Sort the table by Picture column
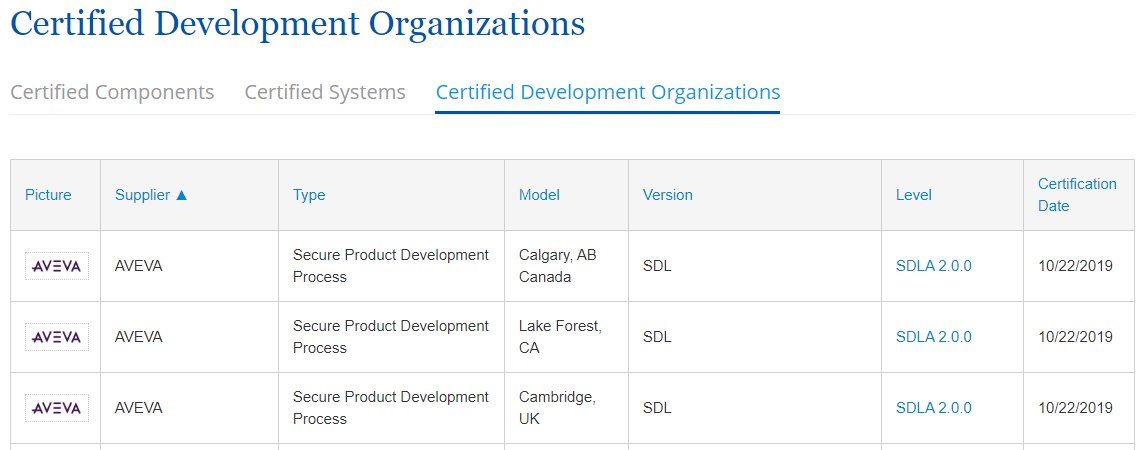The width and height of the screenshot is (1146, 450). (48, 195)
